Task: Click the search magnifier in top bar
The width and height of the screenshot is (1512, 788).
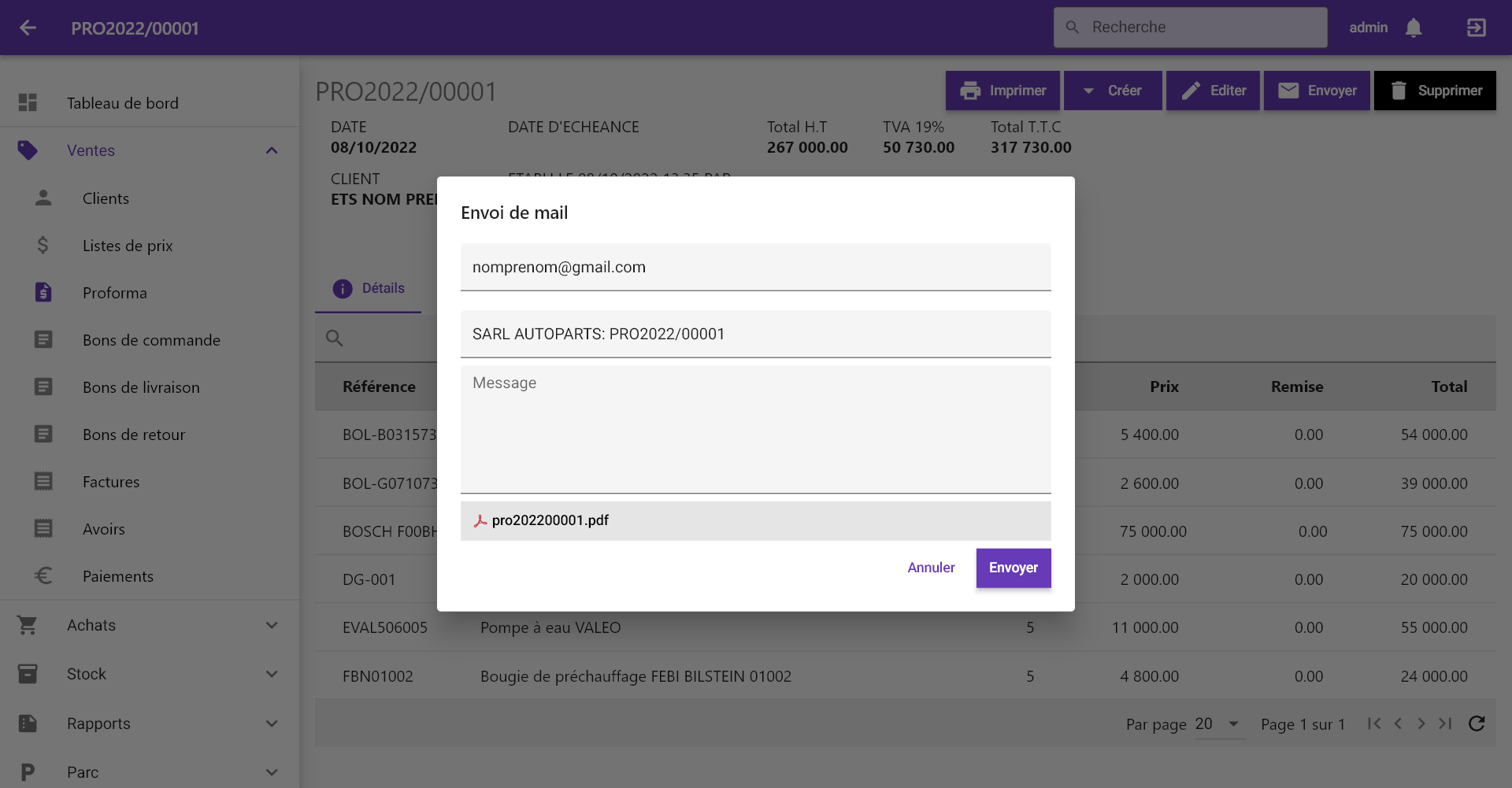Action: (1072, 28)
